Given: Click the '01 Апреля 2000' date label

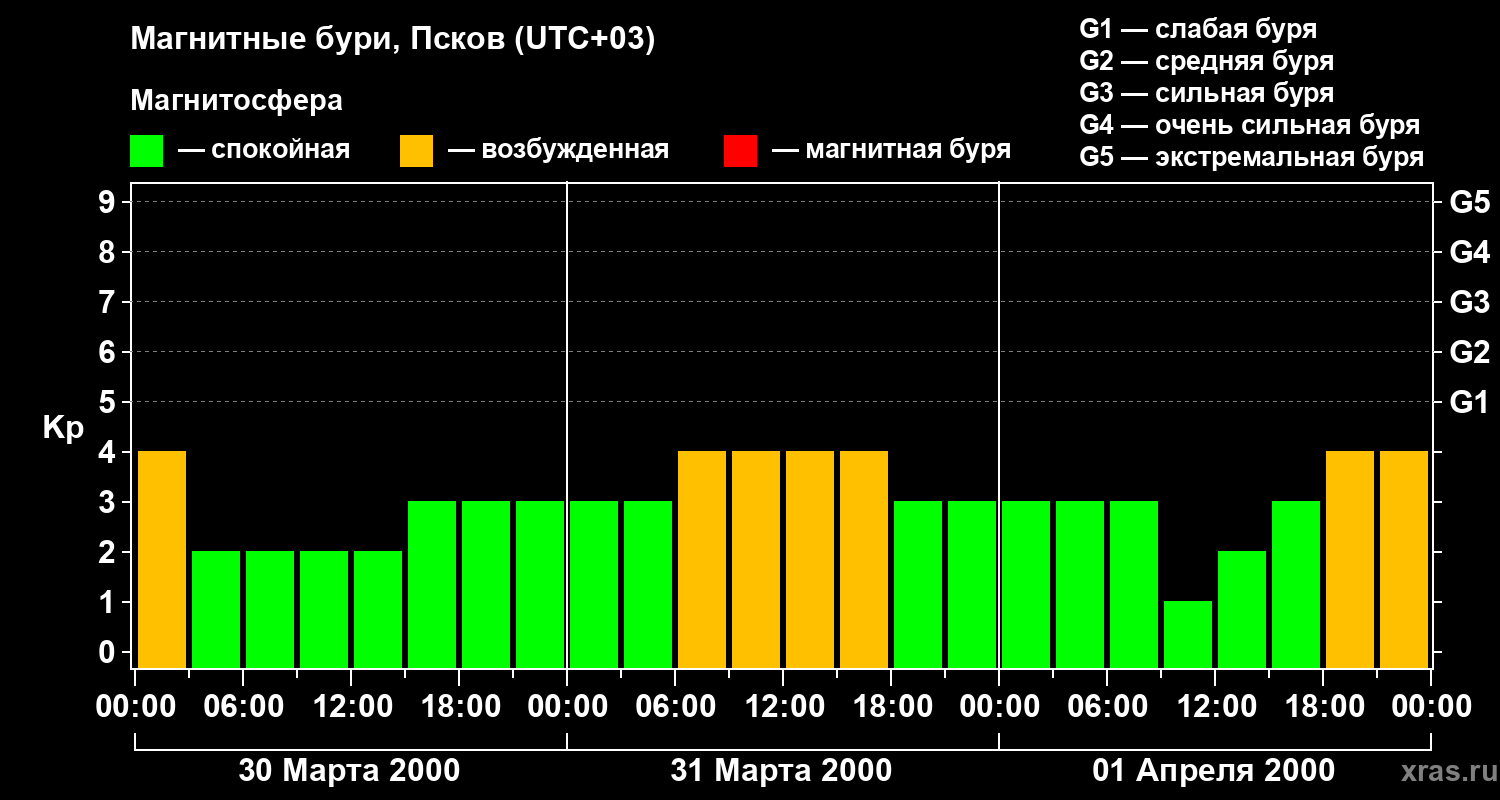Looking at the screenshot, I should tap(1213, 771).
